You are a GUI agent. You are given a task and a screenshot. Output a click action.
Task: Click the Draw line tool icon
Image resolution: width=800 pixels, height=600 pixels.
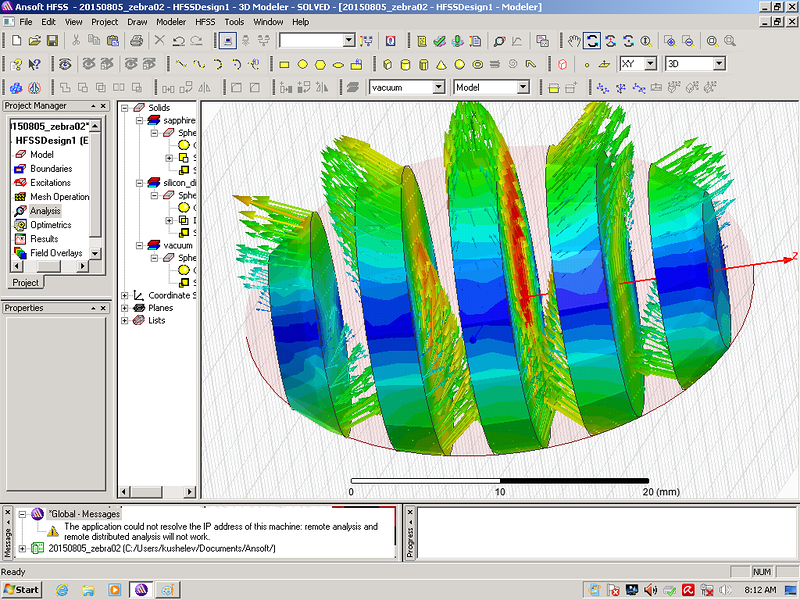coord(182,64)
